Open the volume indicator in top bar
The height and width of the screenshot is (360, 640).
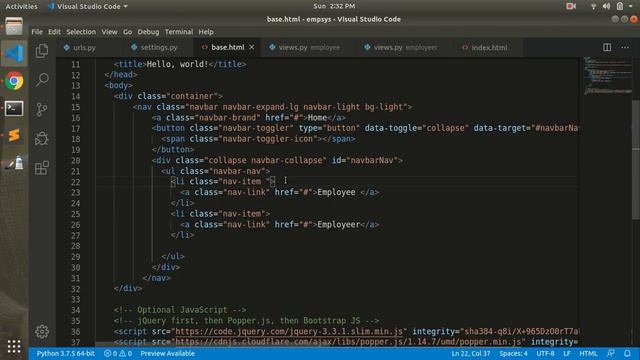(x=607, y=6)
